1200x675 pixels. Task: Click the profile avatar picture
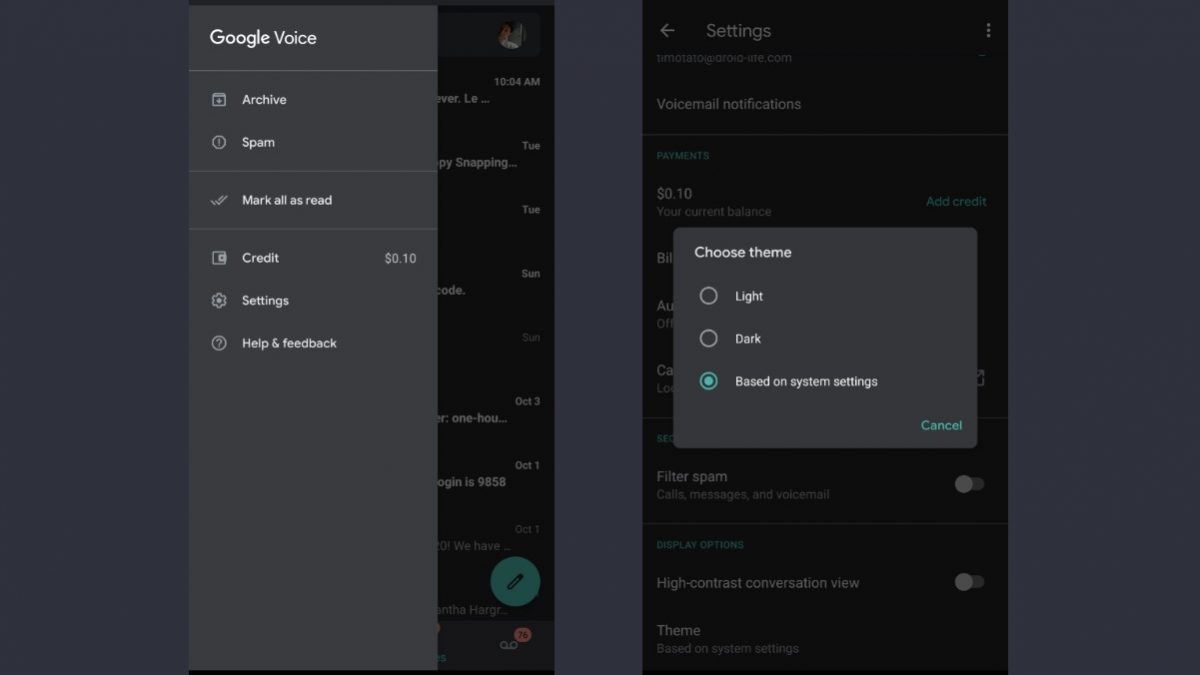[x=512, y=35]
